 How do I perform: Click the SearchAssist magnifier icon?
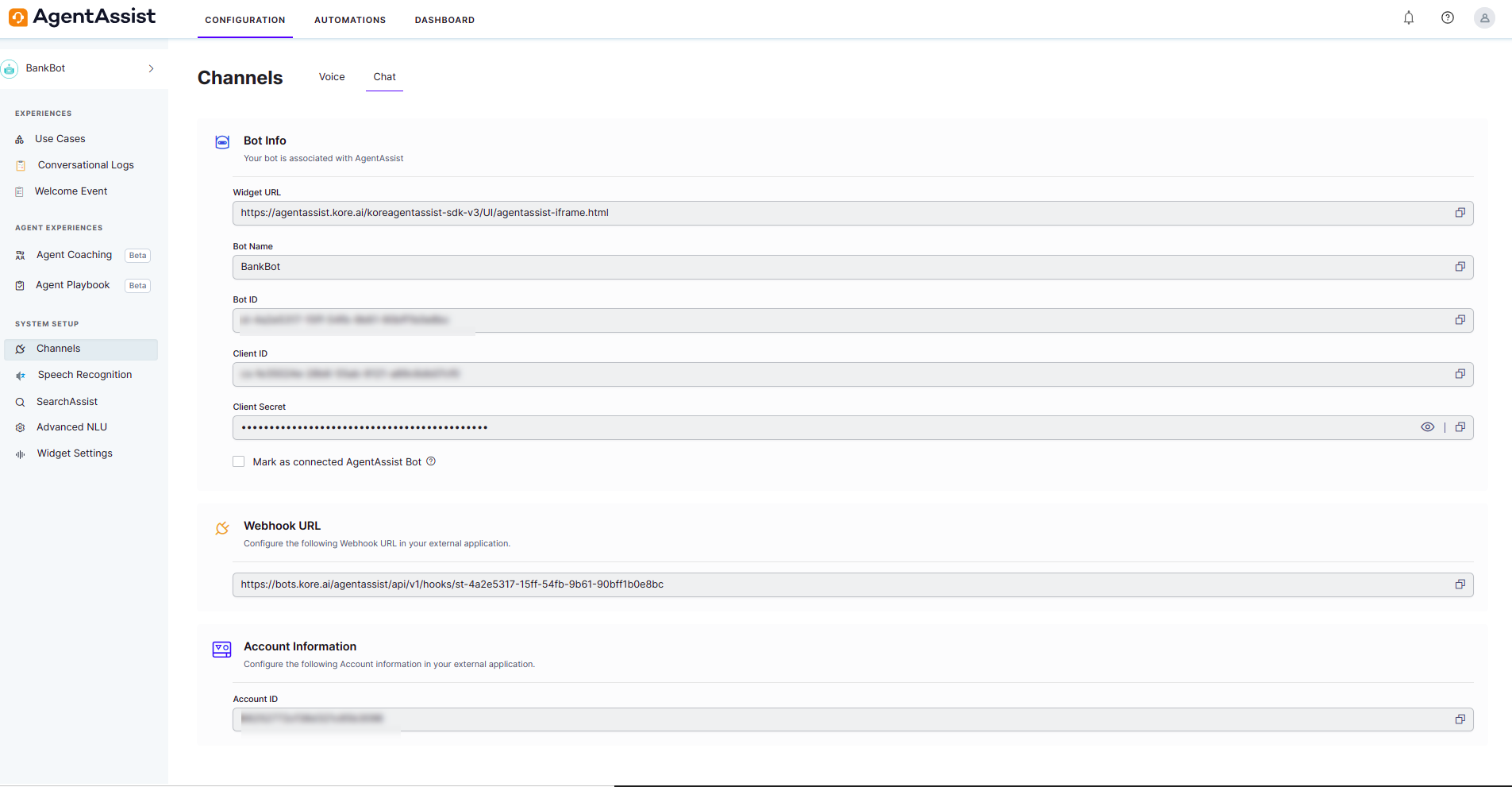[x=21, y=403]
